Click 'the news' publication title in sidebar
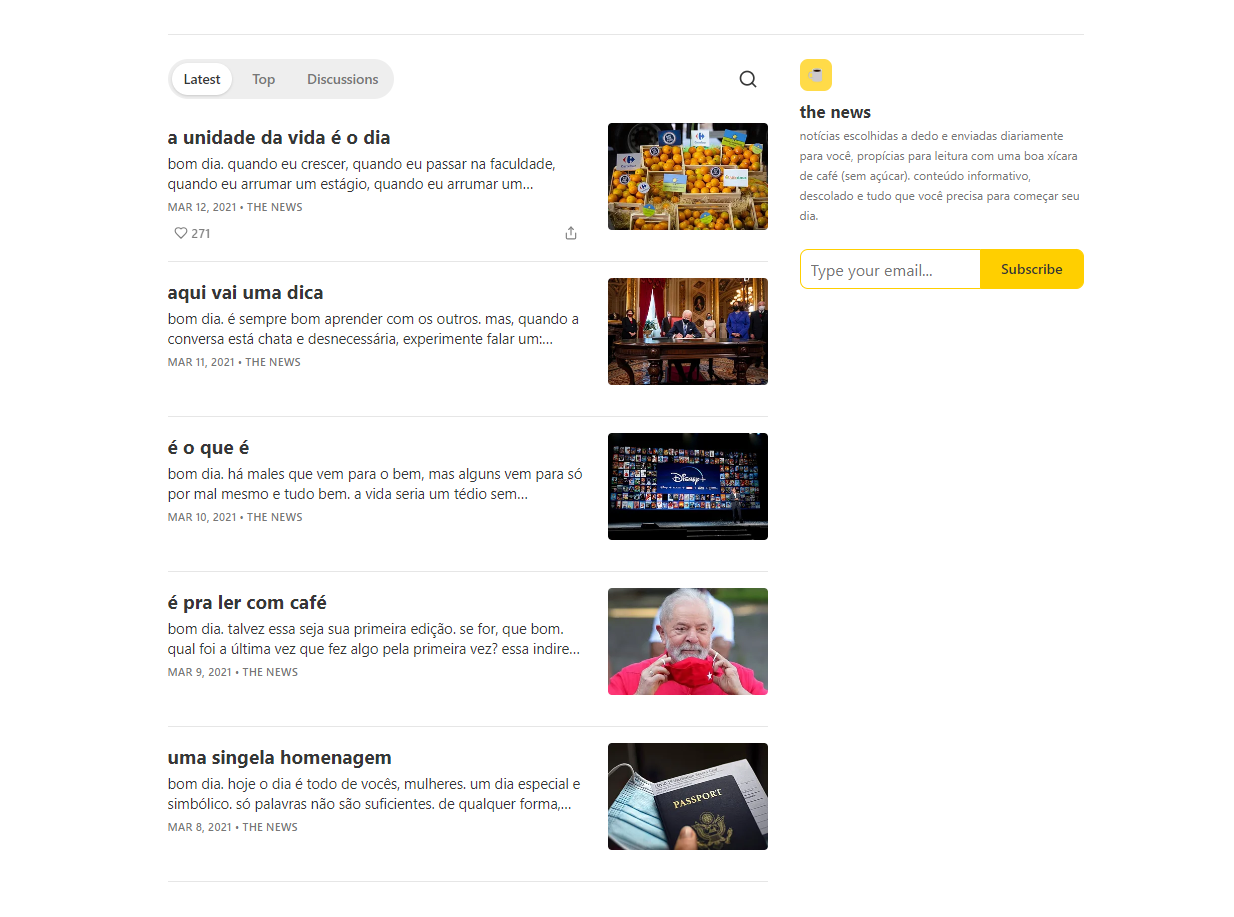Image resolution: width=1234 pixels, height=917 pixels. (835, 112)
